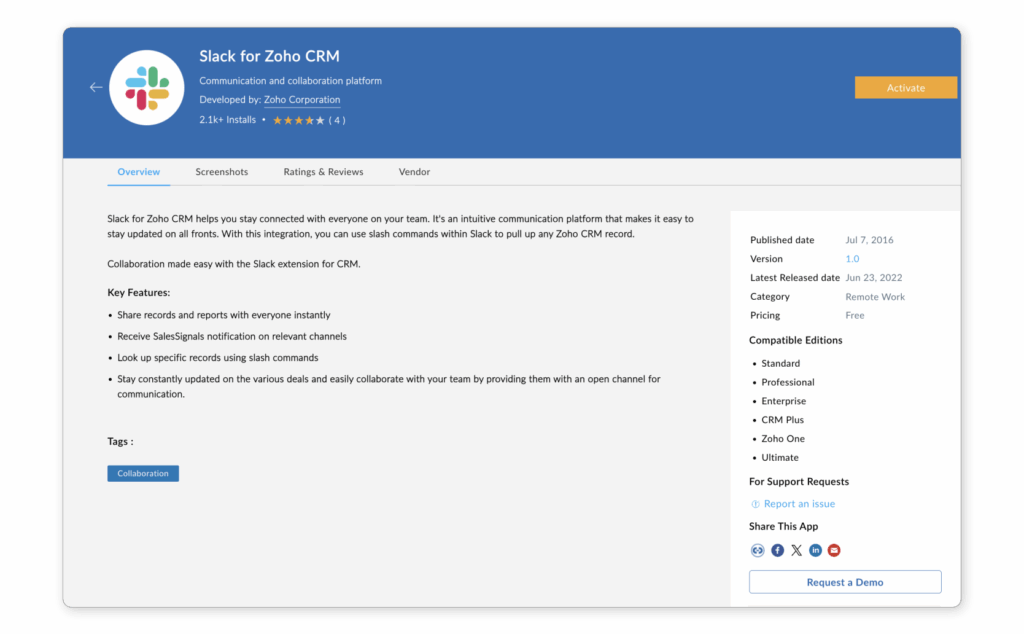Click the review count ( 4 )

[337, 120]
